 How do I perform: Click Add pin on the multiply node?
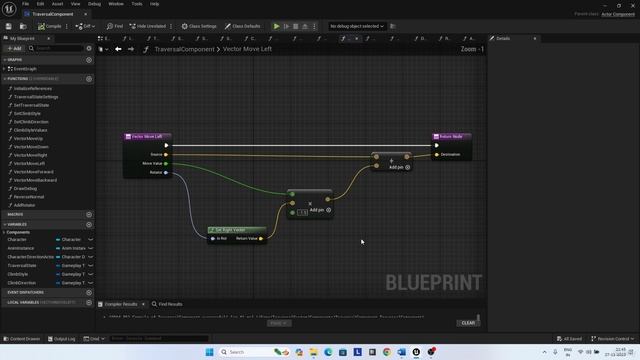[x=320, y=210]
